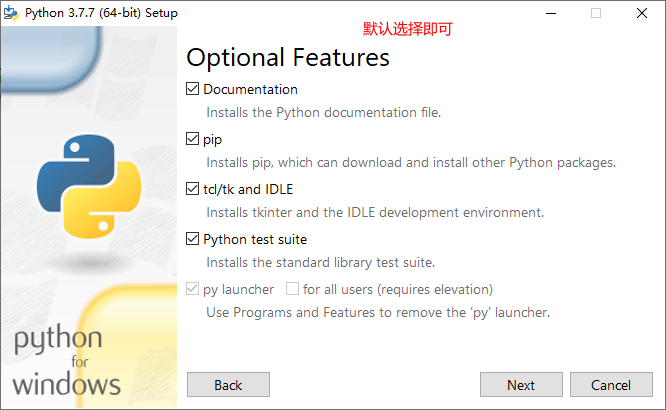Viewport: 666px width, 410px height.
Task: Click the Python test suite label
Action: tap(255, 239)
